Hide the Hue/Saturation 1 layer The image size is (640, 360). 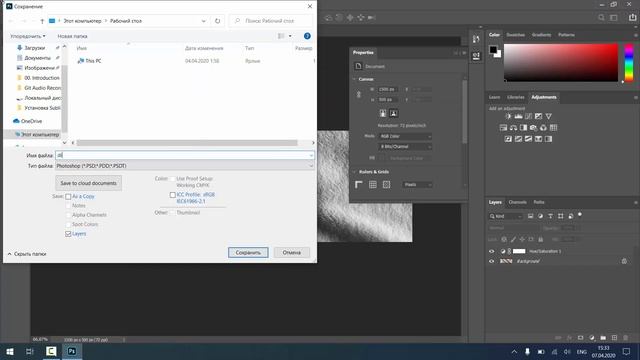pyautogui.click(x=491, y=251)
